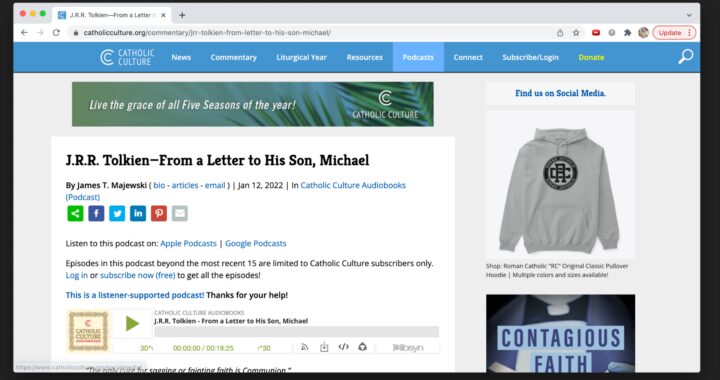
Task: Skip the podcast forward 30 seconds
Action: click(x=264, y=348)
